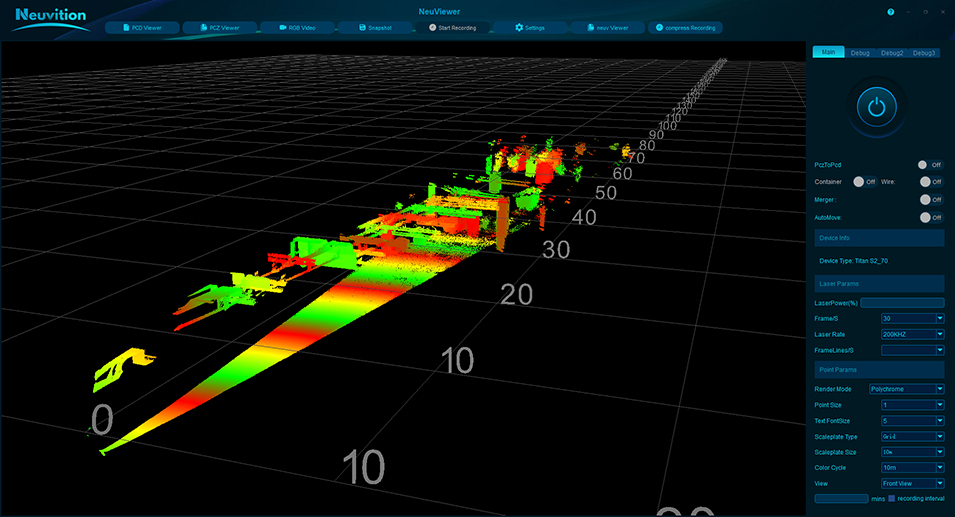Open the neuv Viewer
The image size is (955, 517).
pos(608,27)
